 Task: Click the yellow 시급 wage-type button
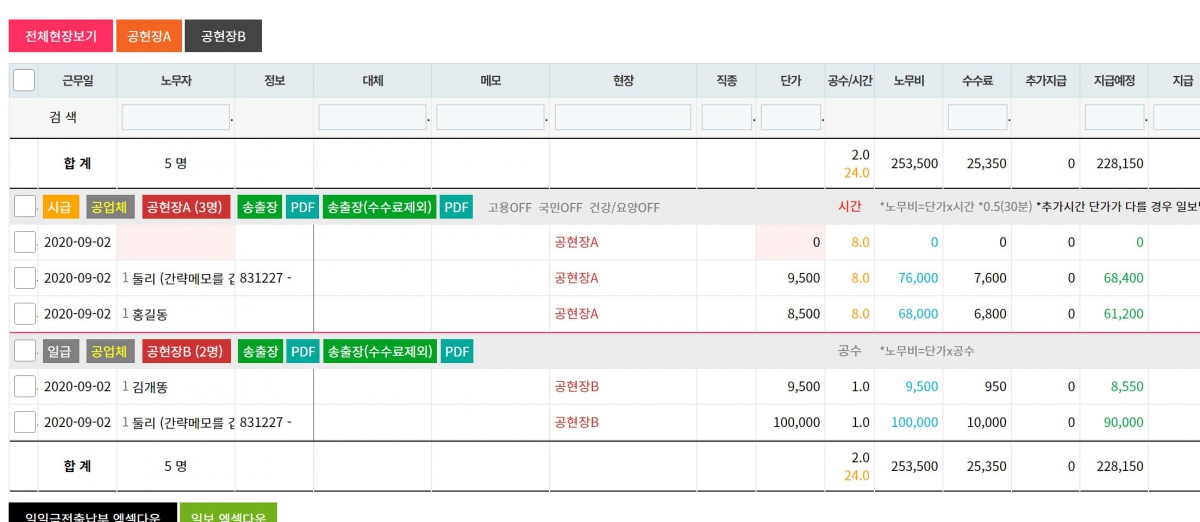(x=60, y=207)
